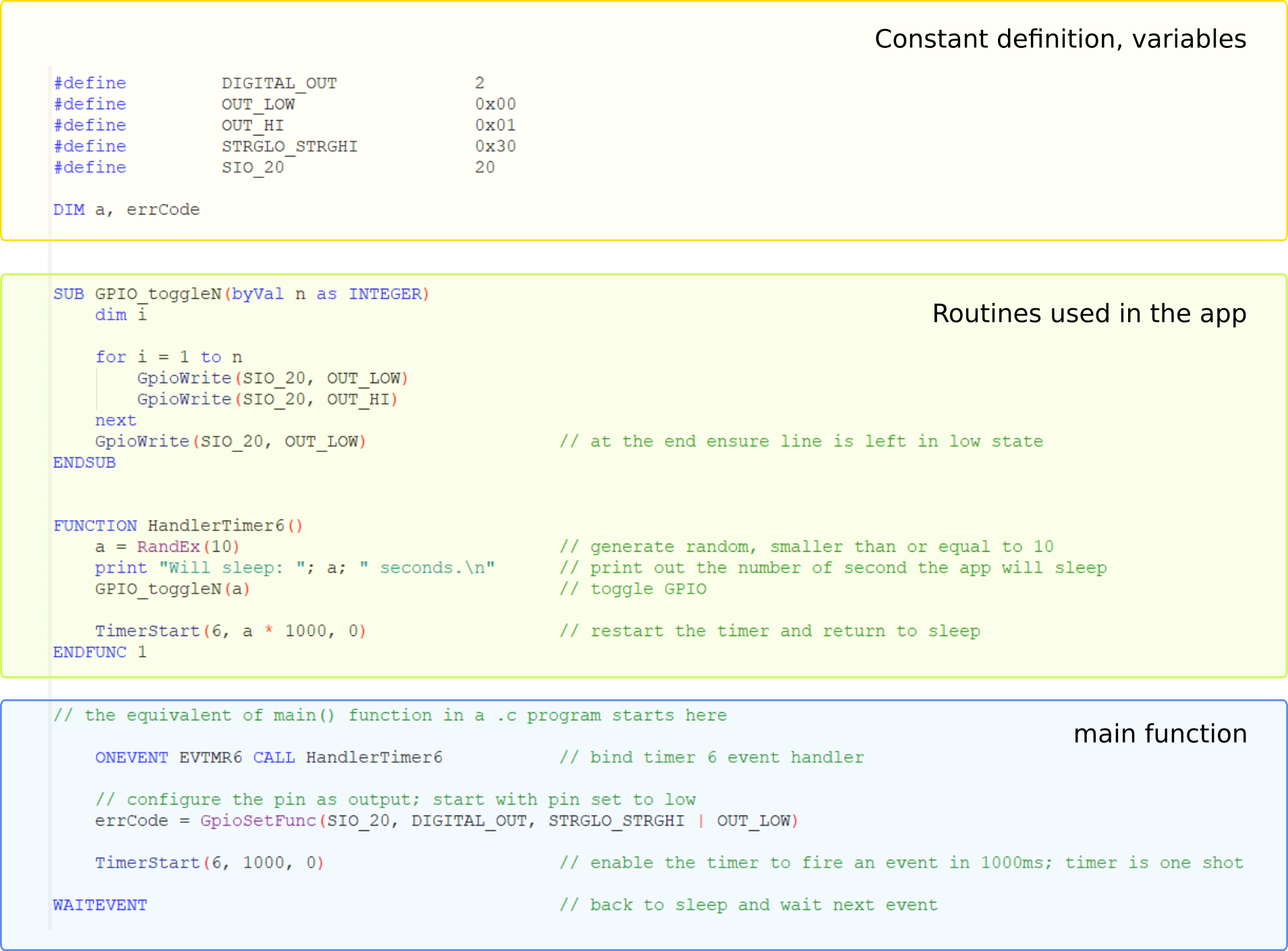Click the ENDSUB keyword
Image resolution: width=1288 pixels, height=951 pixels.
[84, 463]
